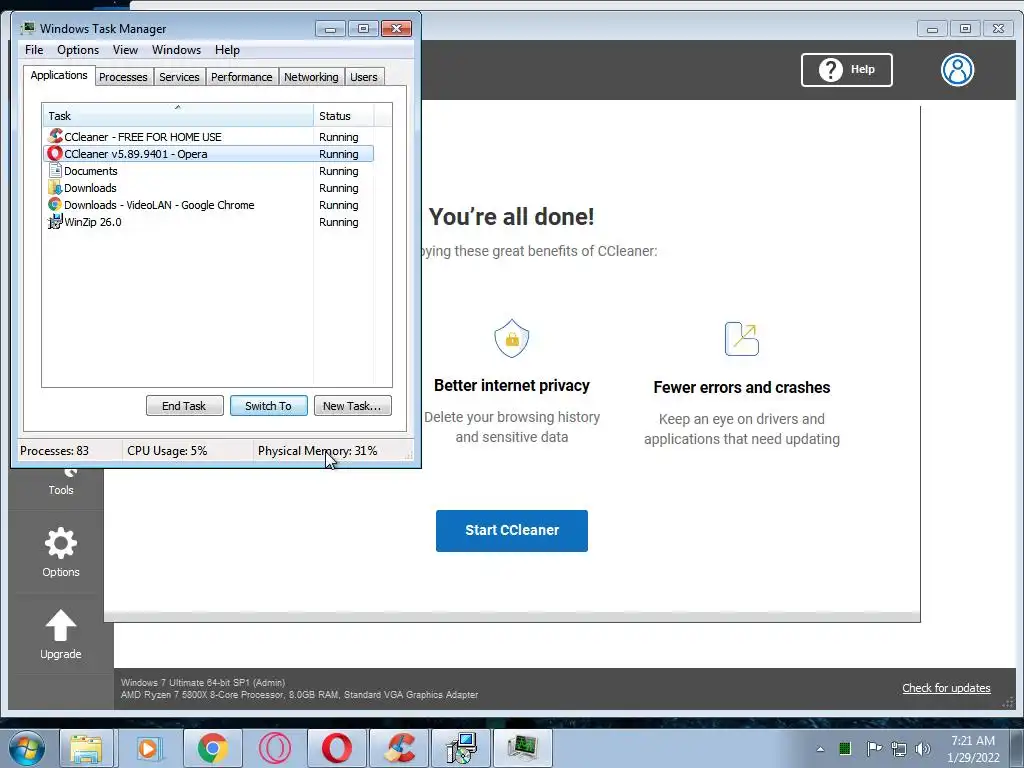Open the View menu in Task Manager
The width and height of the screenshot is (1024, 768).
click(125, 50)
